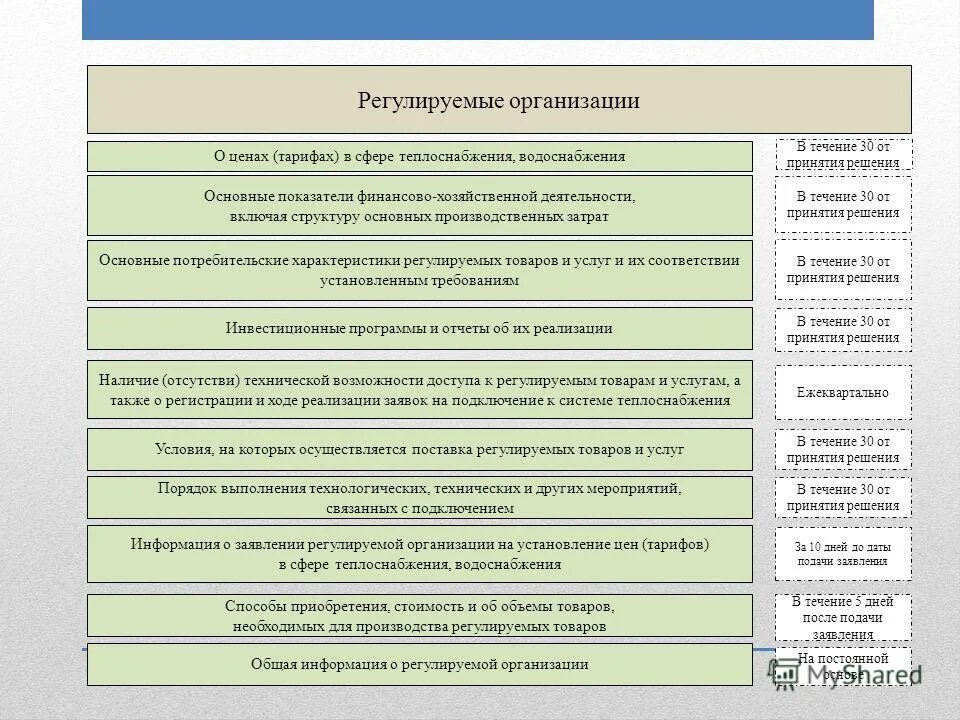Click topmost 'В течение 30 от принятия решения' box
The width and height of the screenshot is (960, 720).
845,153
